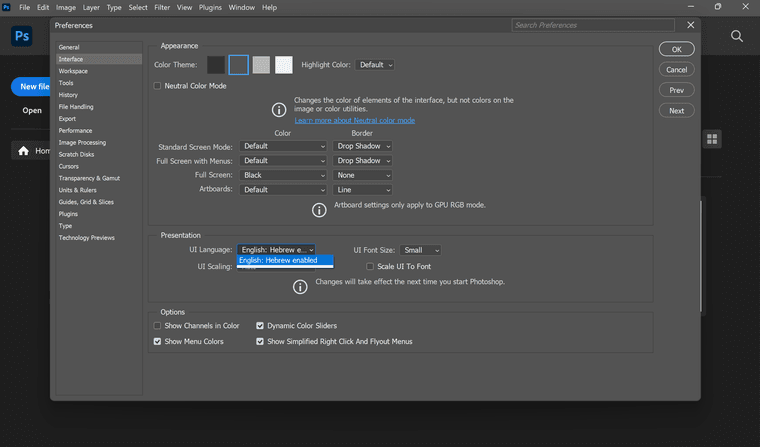Select the light gray color theme swatch

tap(261, 64)
